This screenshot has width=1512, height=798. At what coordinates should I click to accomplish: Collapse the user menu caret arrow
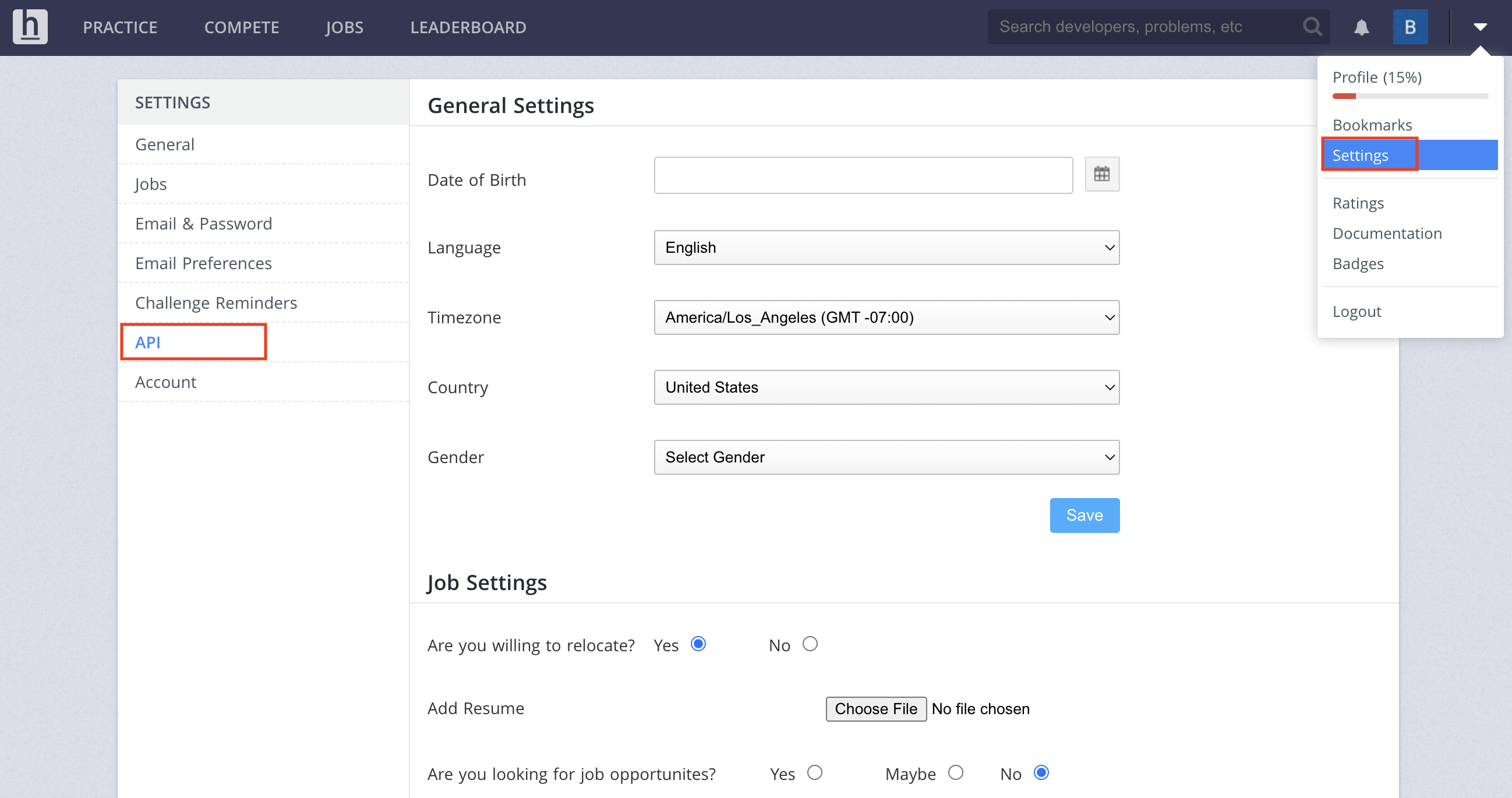click(1480, 26)
